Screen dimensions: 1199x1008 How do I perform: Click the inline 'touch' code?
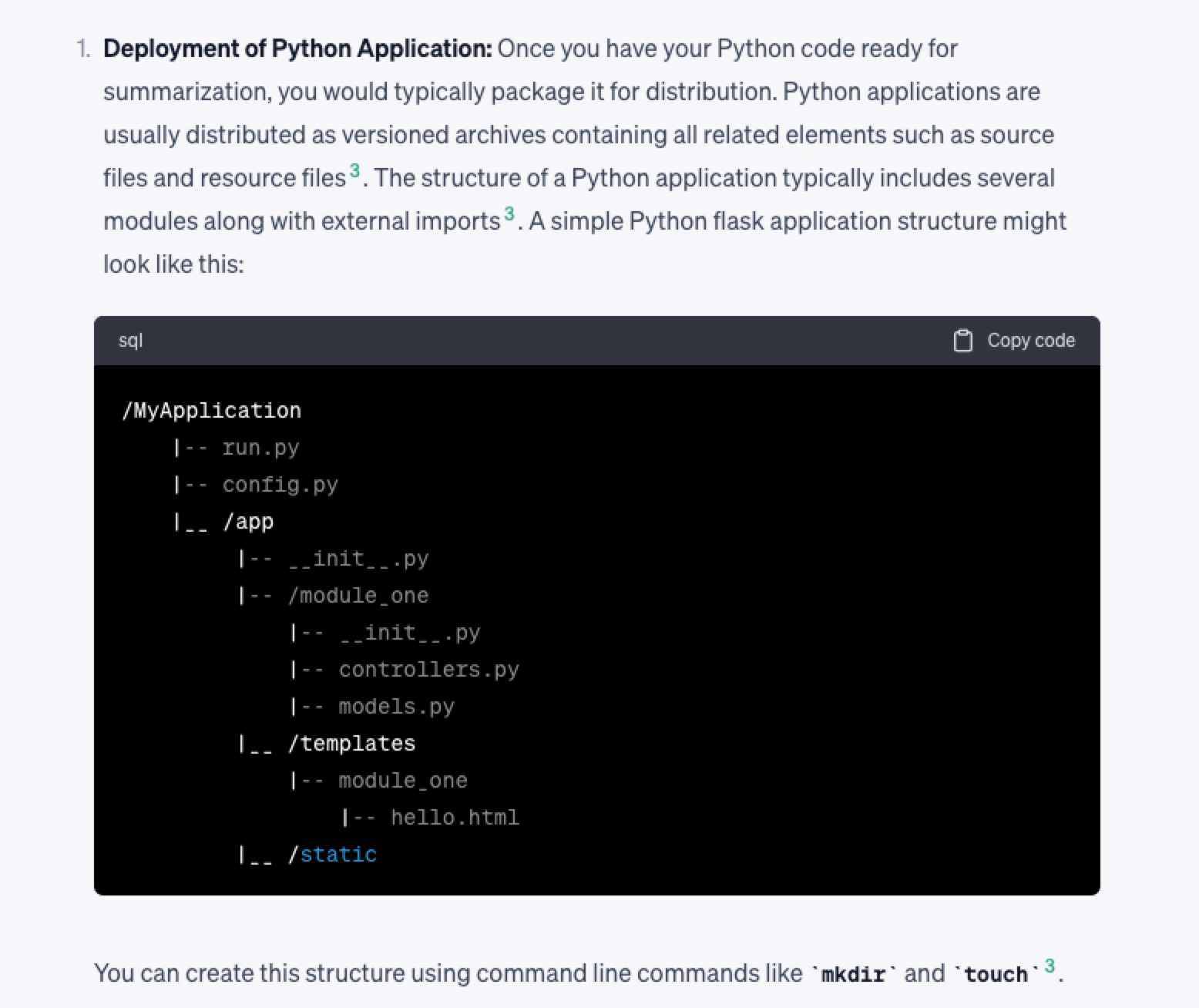(x=996, y=974)
